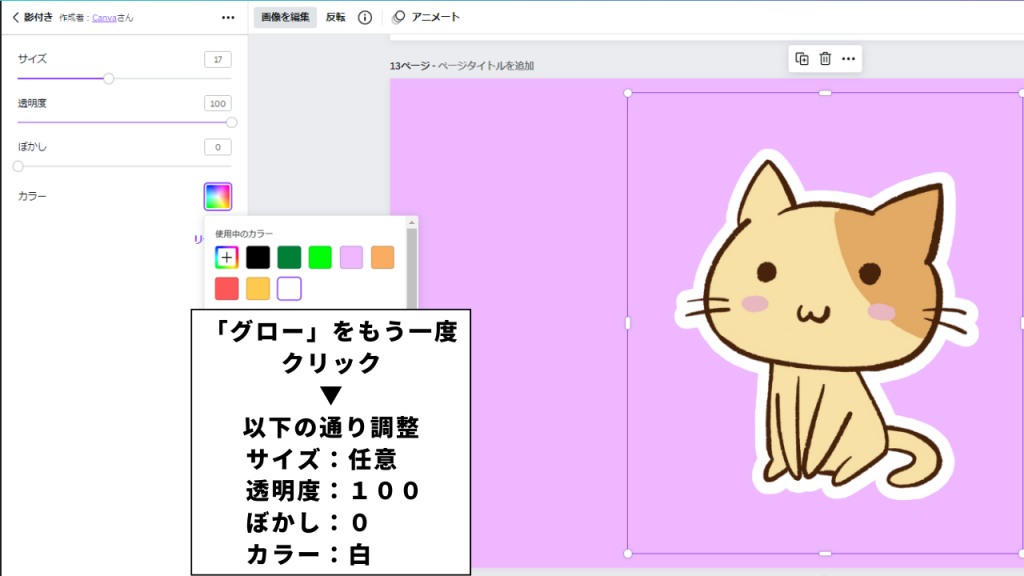Viewport: 1024px width, 576px height.
Task: Click the left edge selection handle
Action: tap(628, 323)
